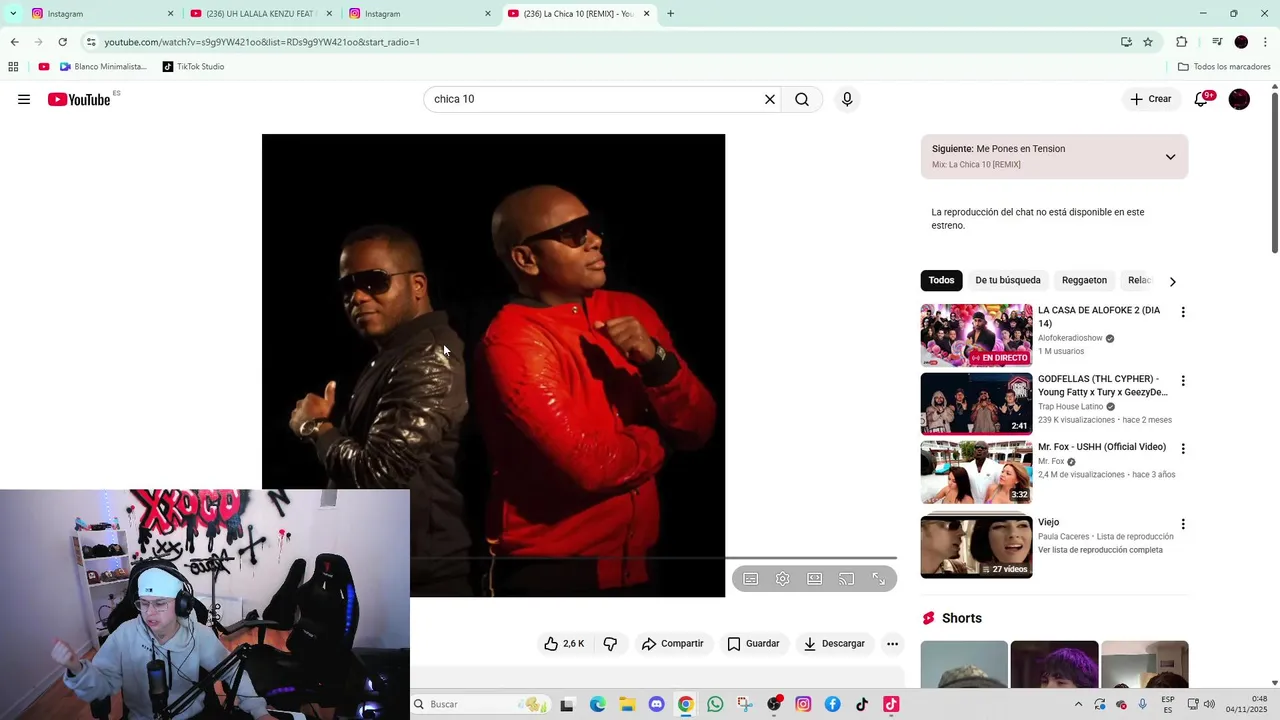The height and width of the screenshot is (720, 1280).
Task: Switch to theater mode in the player
Action: [x=815, y=579]
